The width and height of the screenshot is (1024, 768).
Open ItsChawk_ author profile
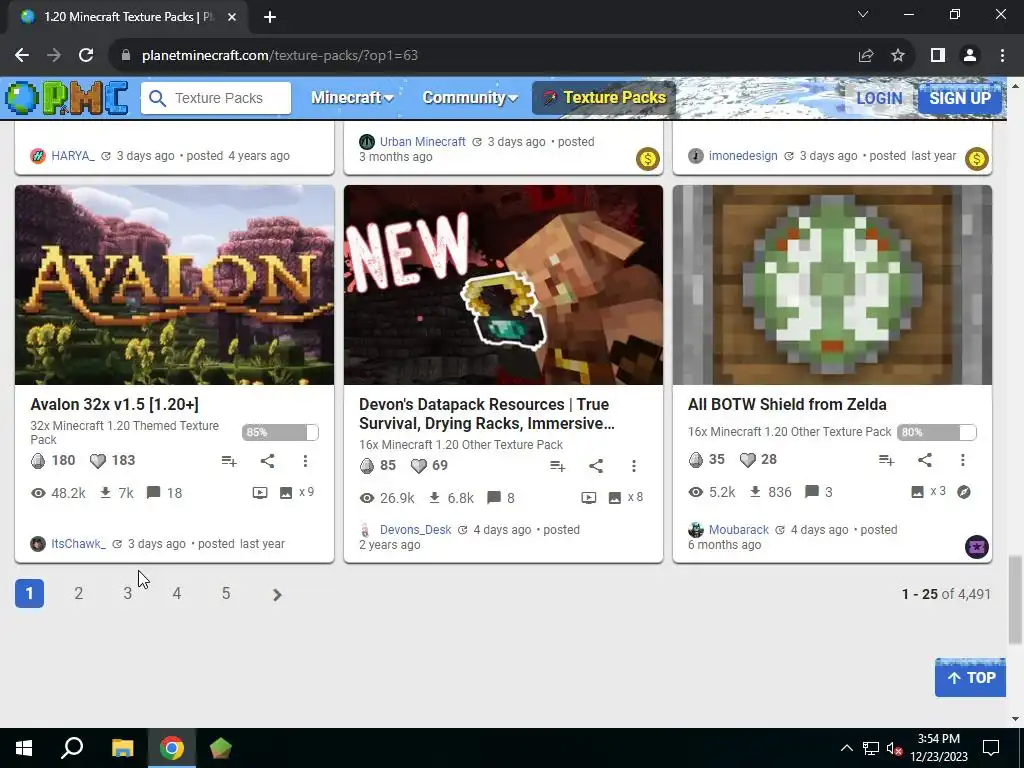pyautogui.click(x=78, y=544)
